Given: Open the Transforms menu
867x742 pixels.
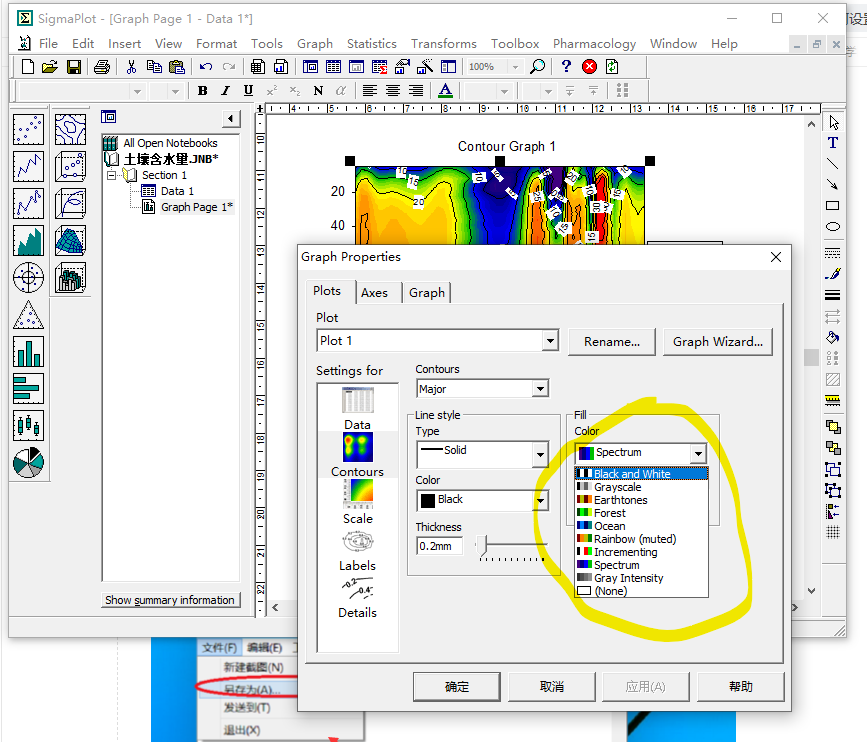Looking at the screenshot, I should pyautogui.click(x=443, y=43).
